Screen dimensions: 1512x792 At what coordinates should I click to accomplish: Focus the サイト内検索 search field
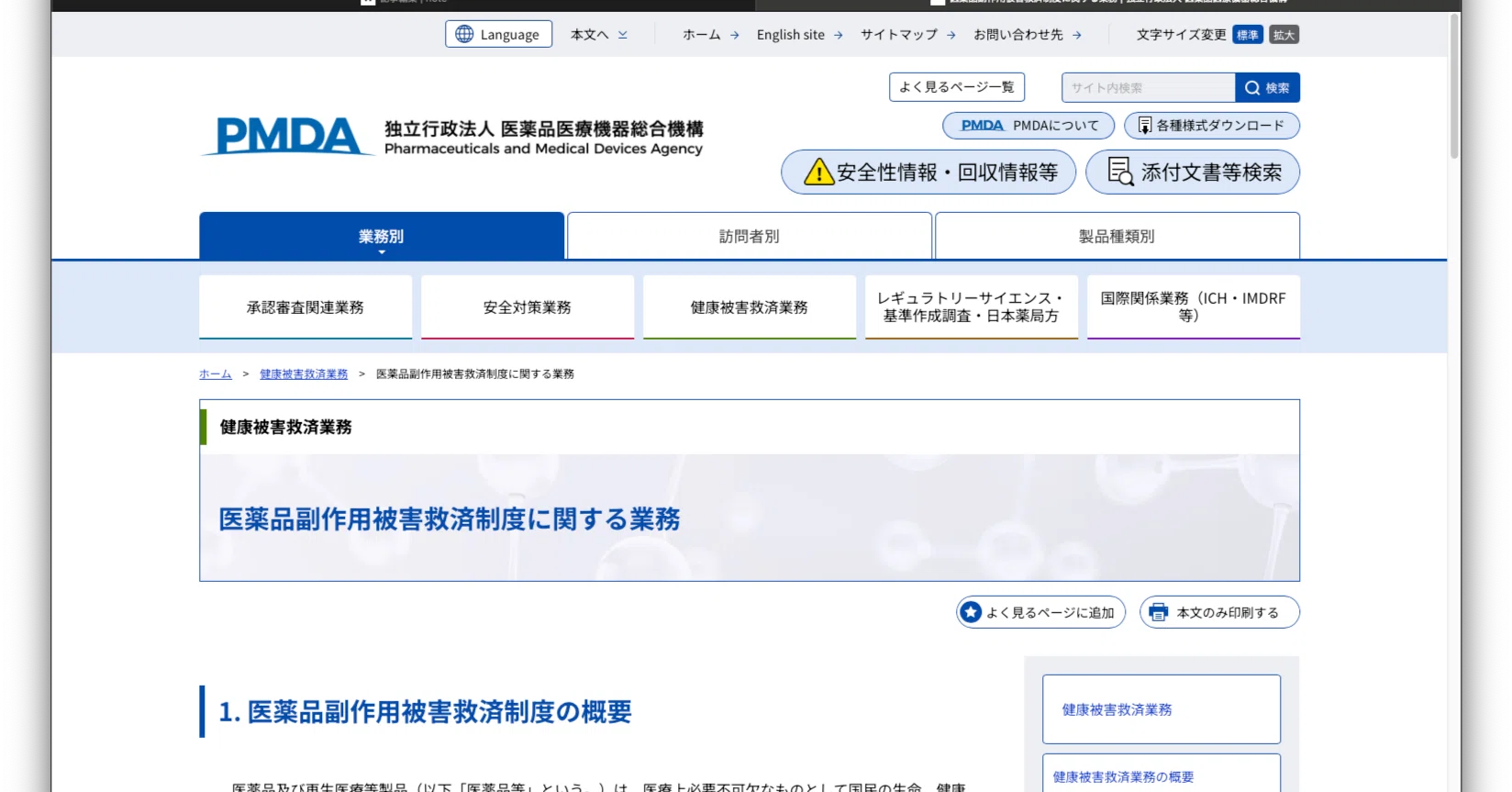click(x=1149, y=88)
